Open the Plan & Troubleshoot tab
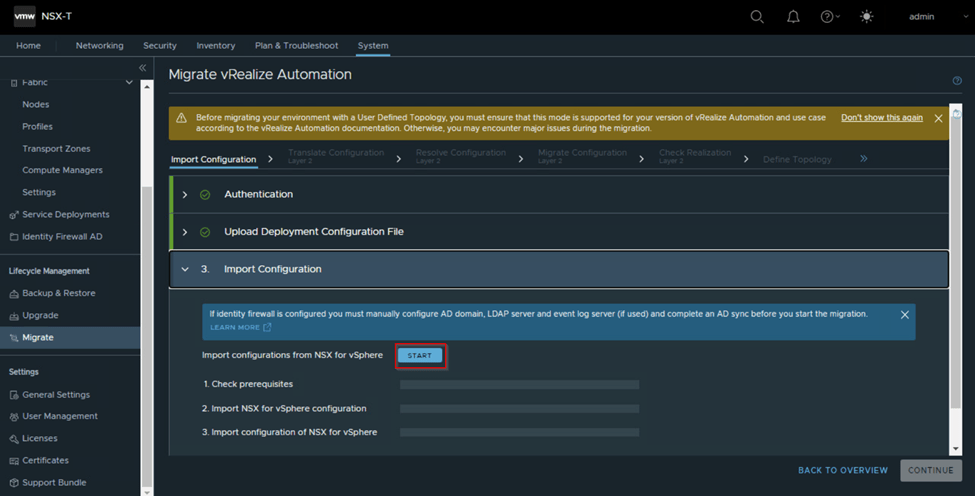The height and width of the screenshot is (496, 975). tap(296, 46)
